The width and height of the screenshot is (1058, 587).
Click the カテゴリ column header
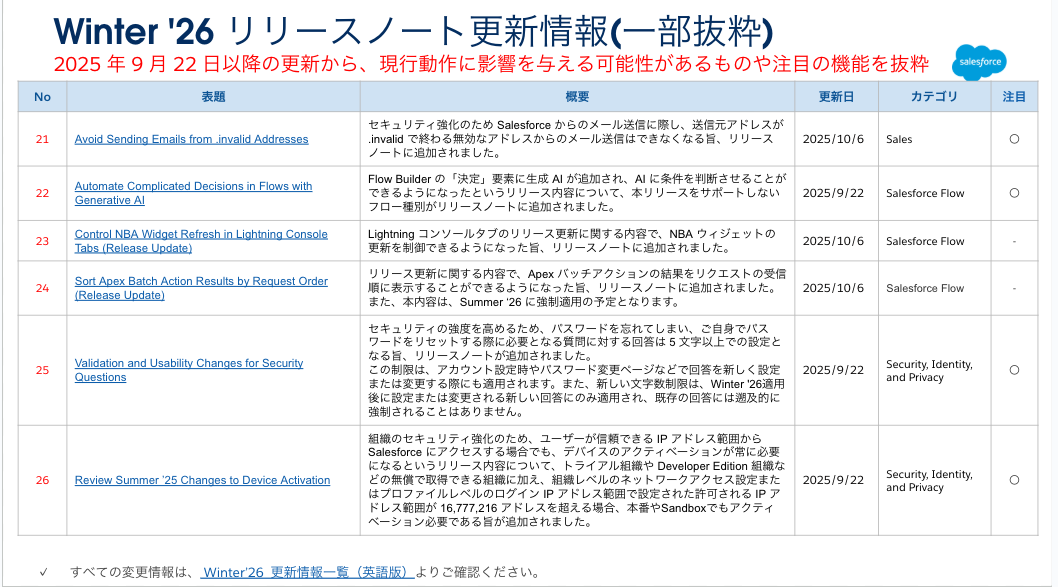[935, 96]
